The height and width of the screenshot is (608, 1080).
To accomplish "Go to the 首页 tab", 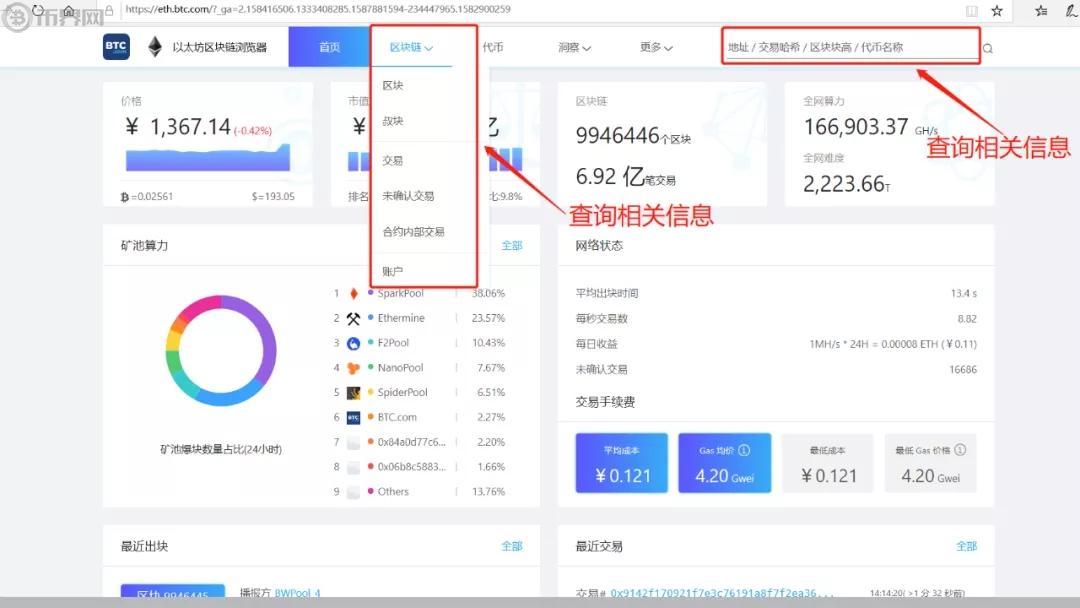I will click(329, 47).
